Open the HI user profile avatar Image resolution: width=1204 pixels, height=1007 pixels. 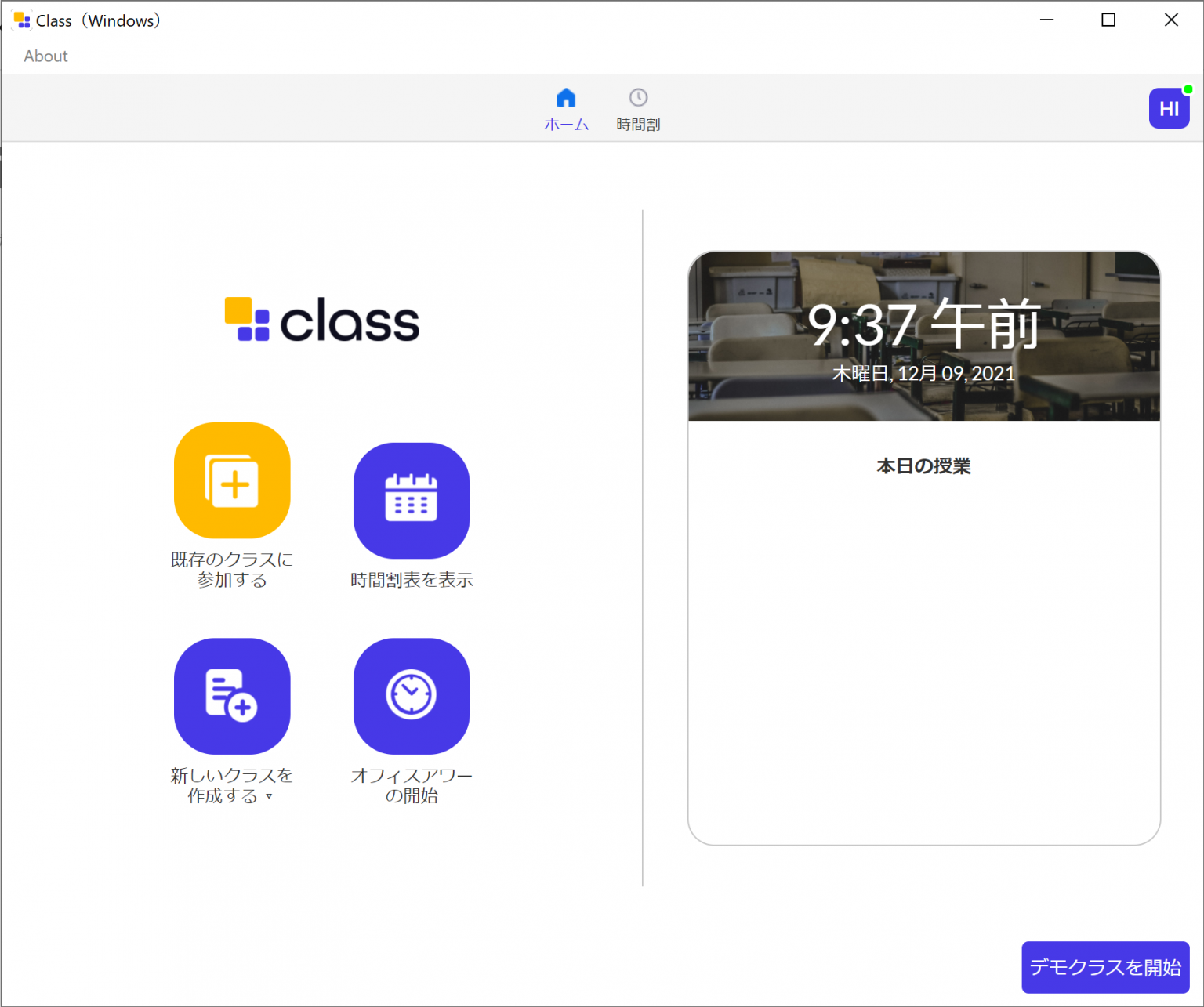[1169, 108]
